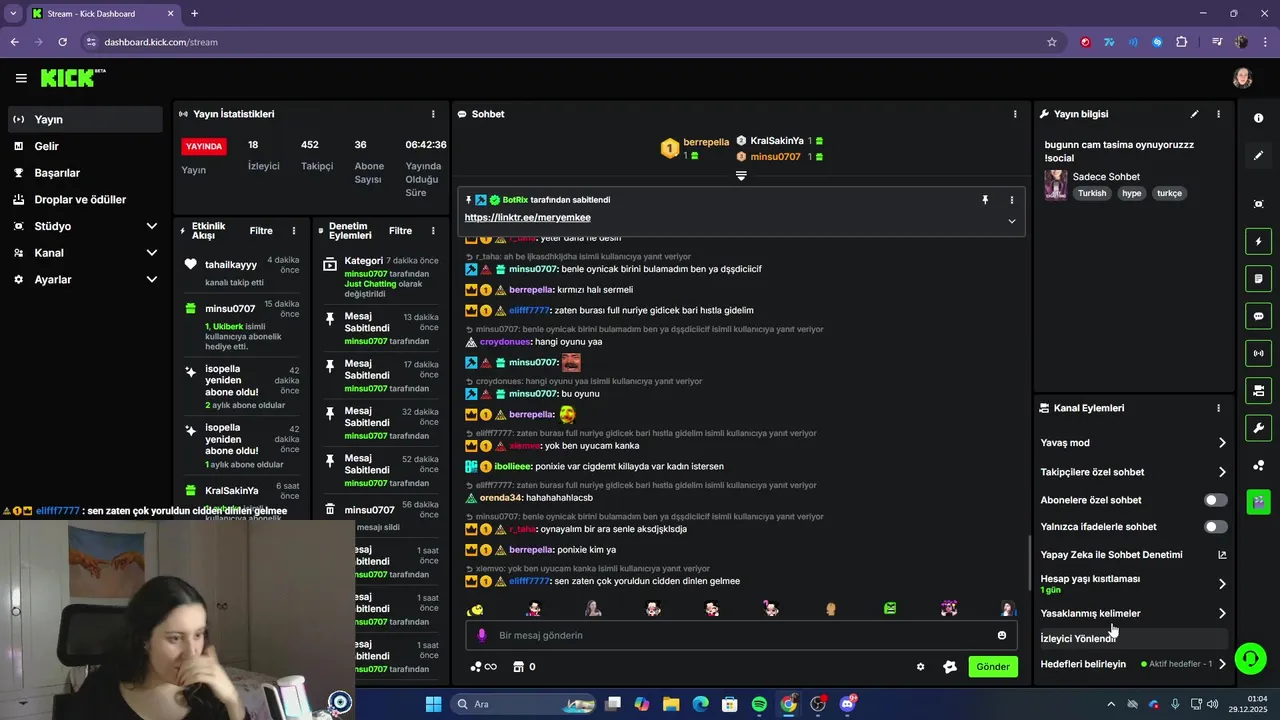The height and width of the screenshot is (720, 1280).
Task: Click the wrench icon in right toolbar
Action: click(1258, 428)
